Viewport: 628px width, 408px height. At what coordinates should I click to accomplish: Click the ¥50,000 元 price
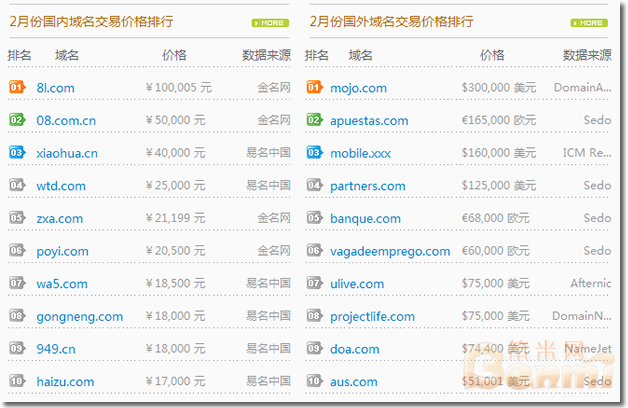175,120
